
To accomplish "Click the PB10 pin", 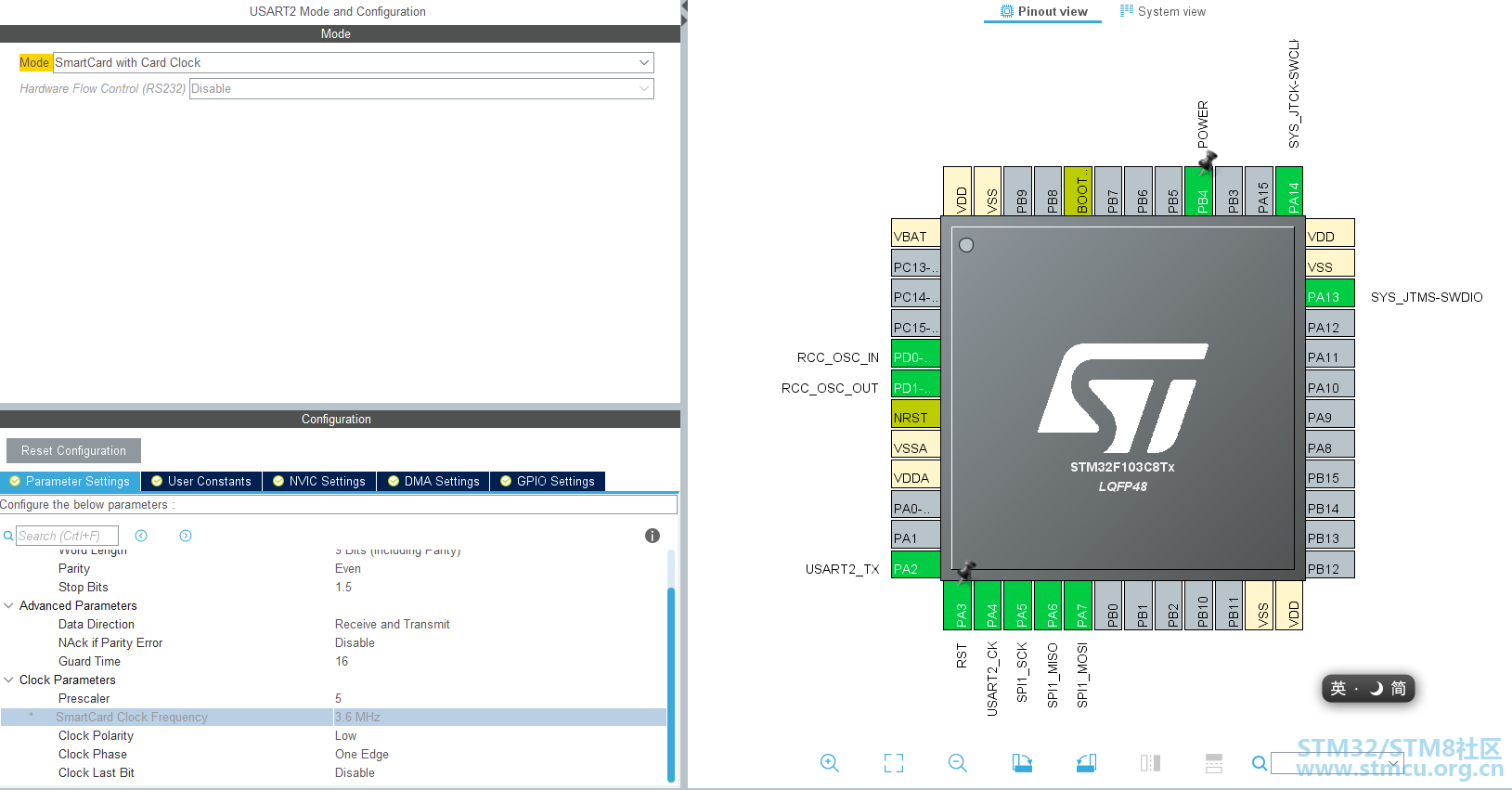I will point(1198,605).
